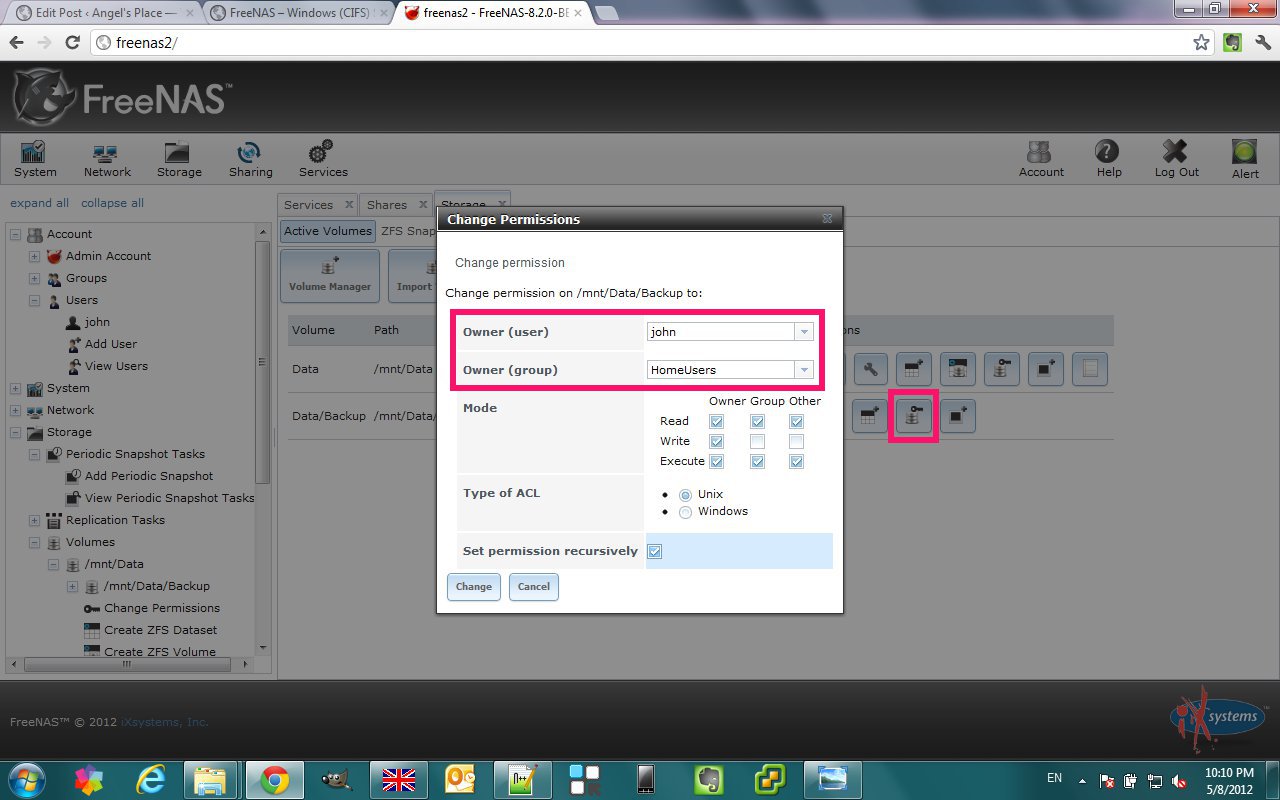Click the create ZFS volume icon in the Data/Backup row

coord(957,416)
